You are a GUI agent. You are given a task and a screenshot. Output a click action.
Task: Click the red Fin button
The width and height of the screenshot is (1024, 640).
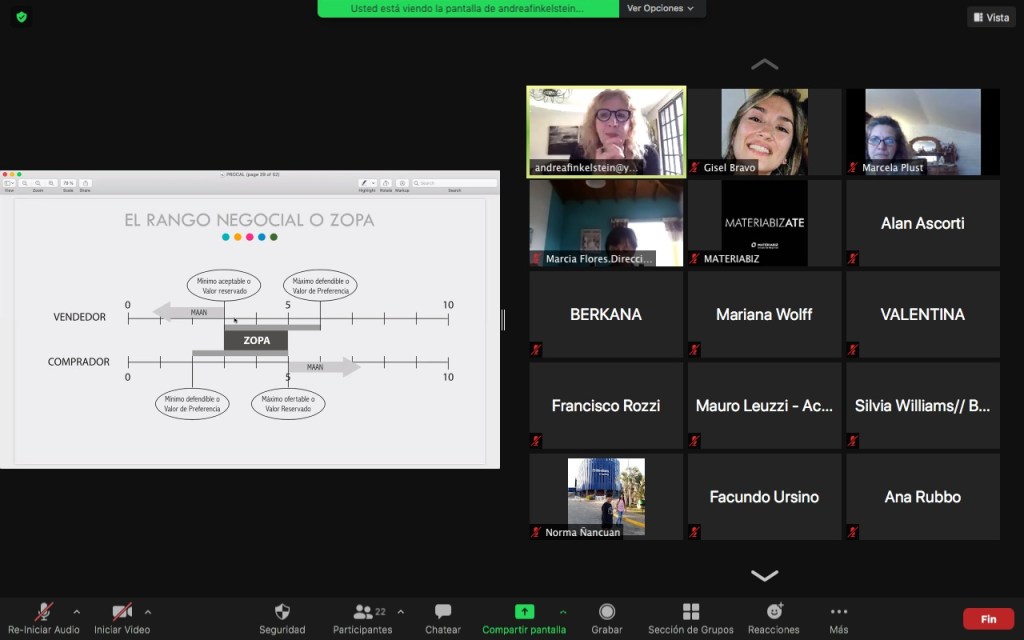coord(988,618)
